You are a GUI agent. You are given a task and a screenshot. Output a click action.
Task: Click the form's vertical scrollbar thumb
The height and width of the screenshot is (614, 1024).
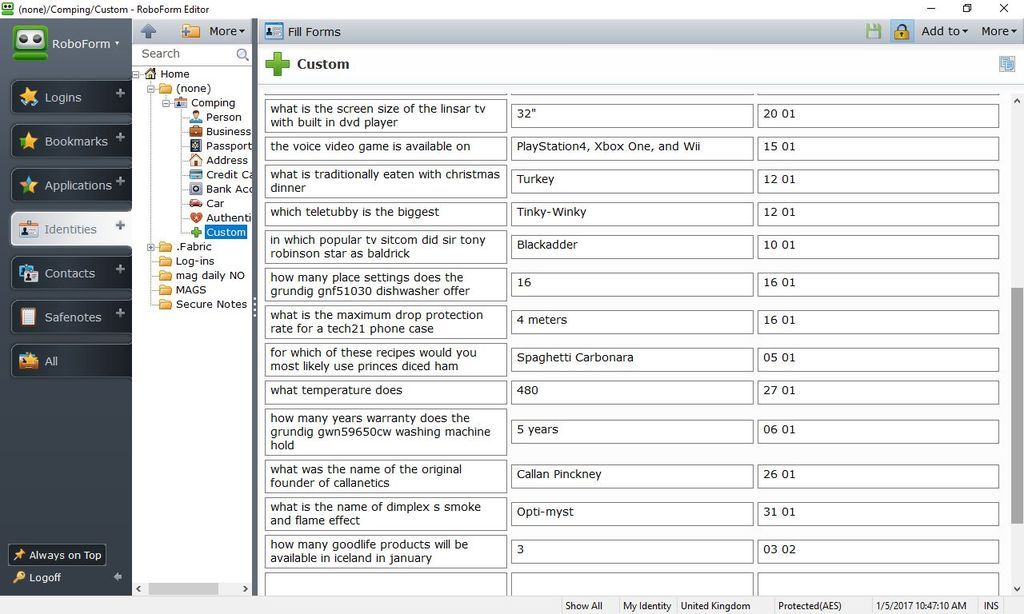coord(1016,405)
